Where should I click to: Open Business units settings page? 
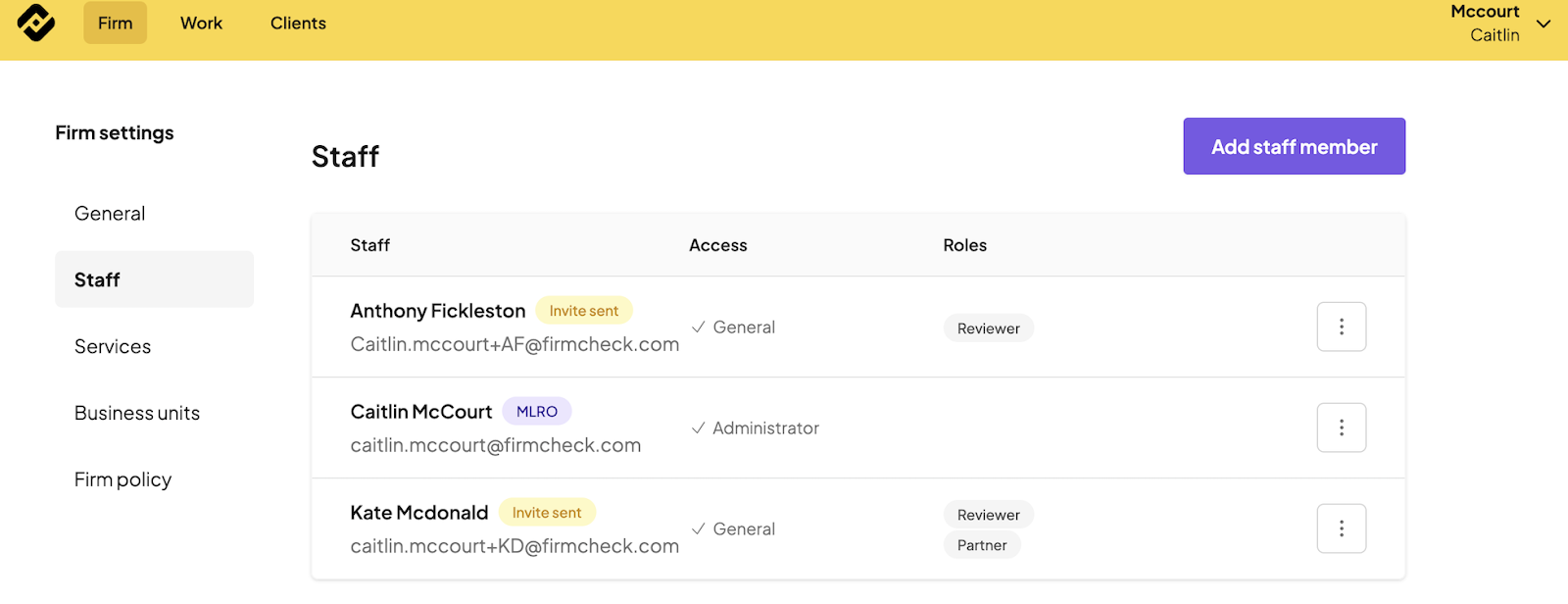click(137, 414)
